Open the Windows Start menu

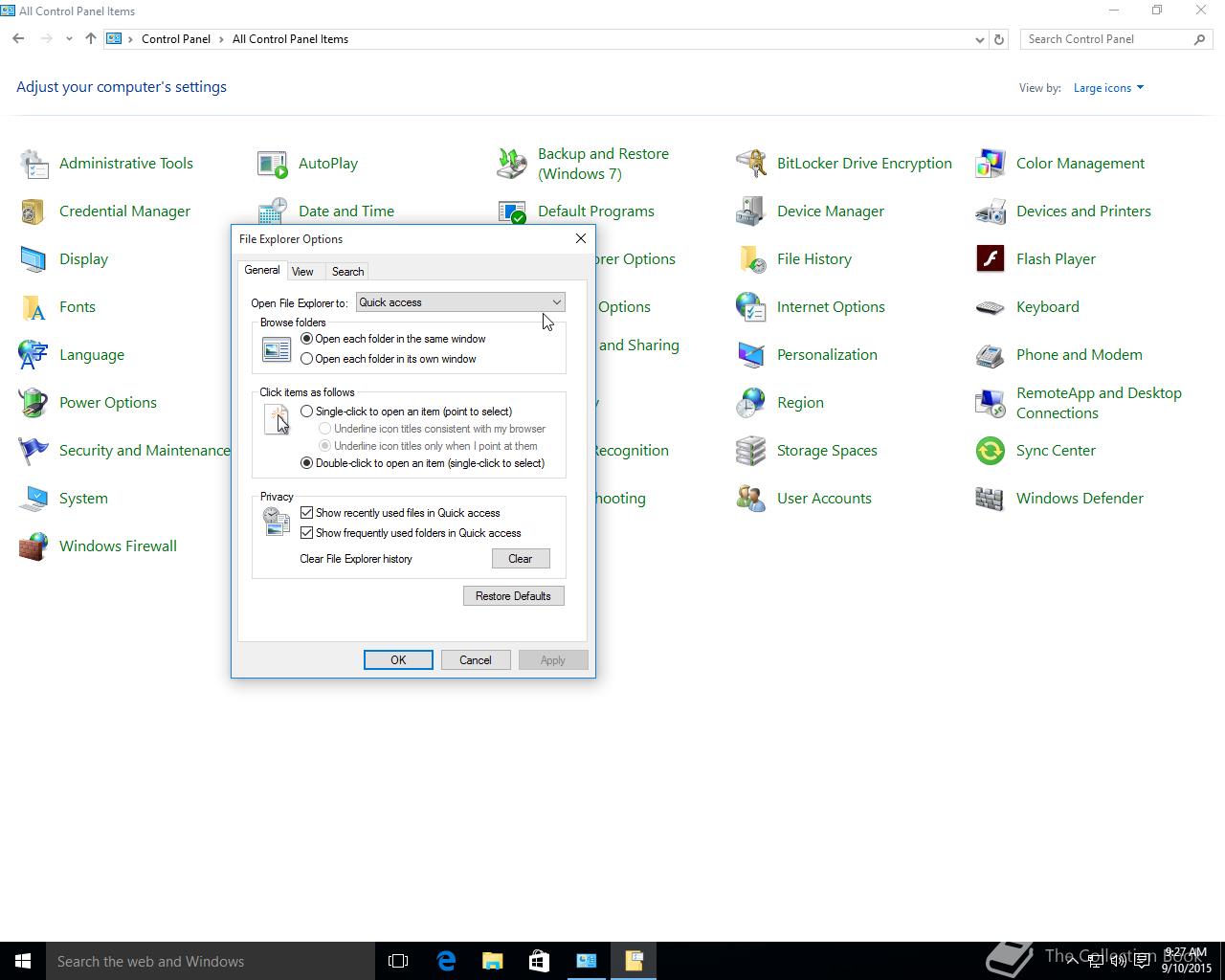tap(23, 961)
